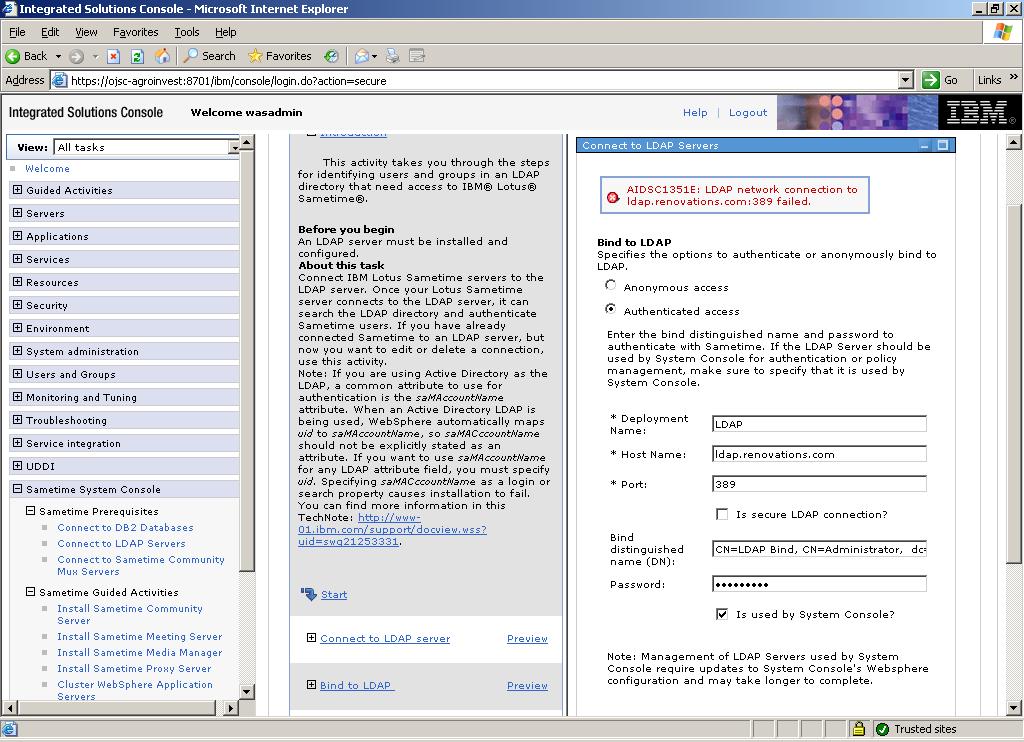Click the navigation panel horizontal scrollbar thumb
Screen dimensions: 1024x742
coord(117,707)
